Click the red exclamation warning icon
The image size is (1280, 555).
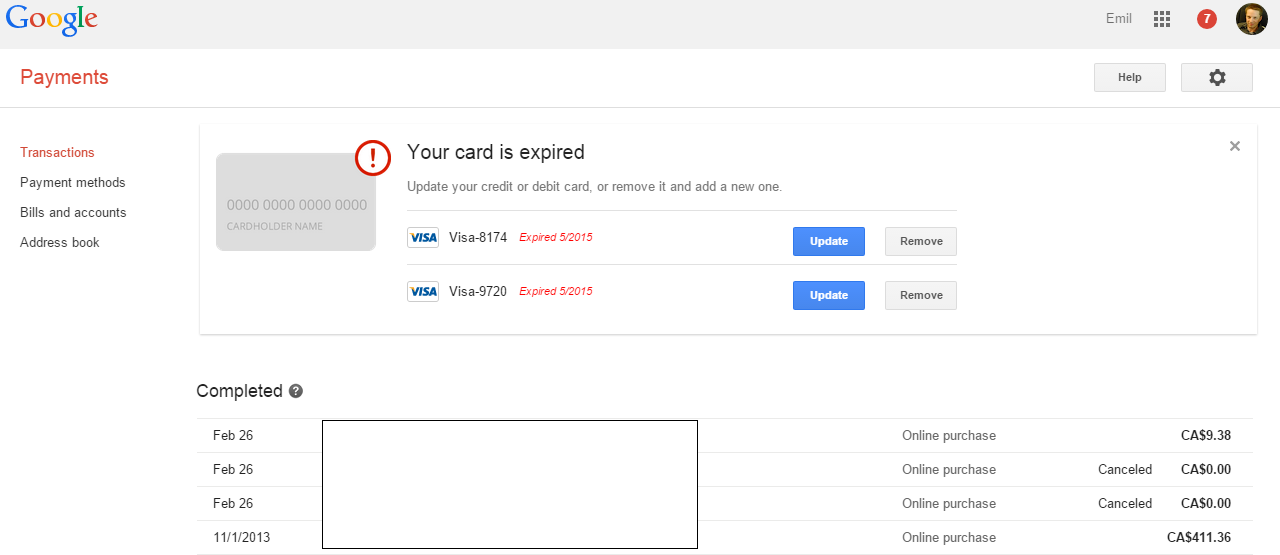373,157
